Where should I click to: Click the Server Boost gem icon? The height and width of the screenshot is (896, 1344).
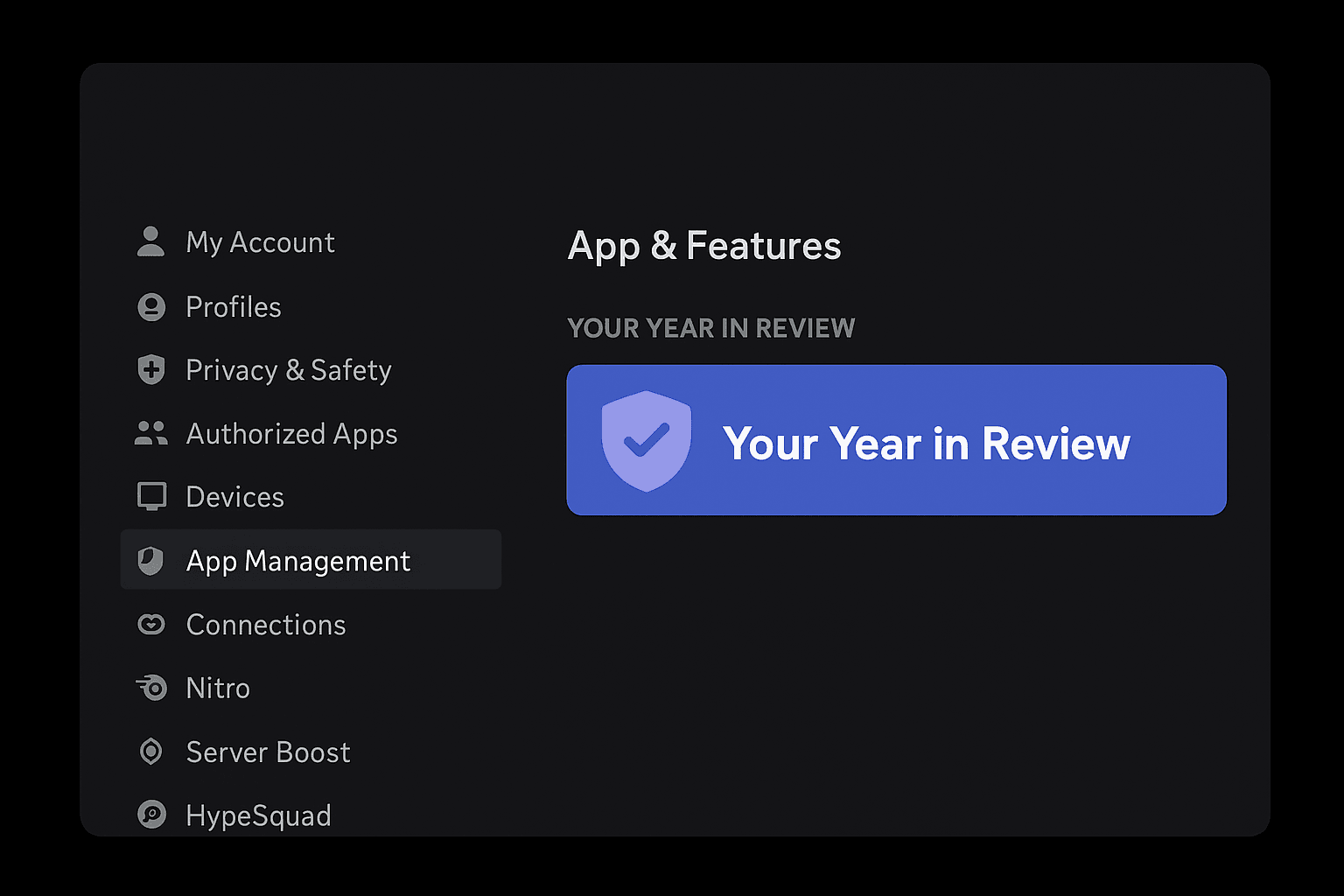pyautogui.click(x=151, y=752)
